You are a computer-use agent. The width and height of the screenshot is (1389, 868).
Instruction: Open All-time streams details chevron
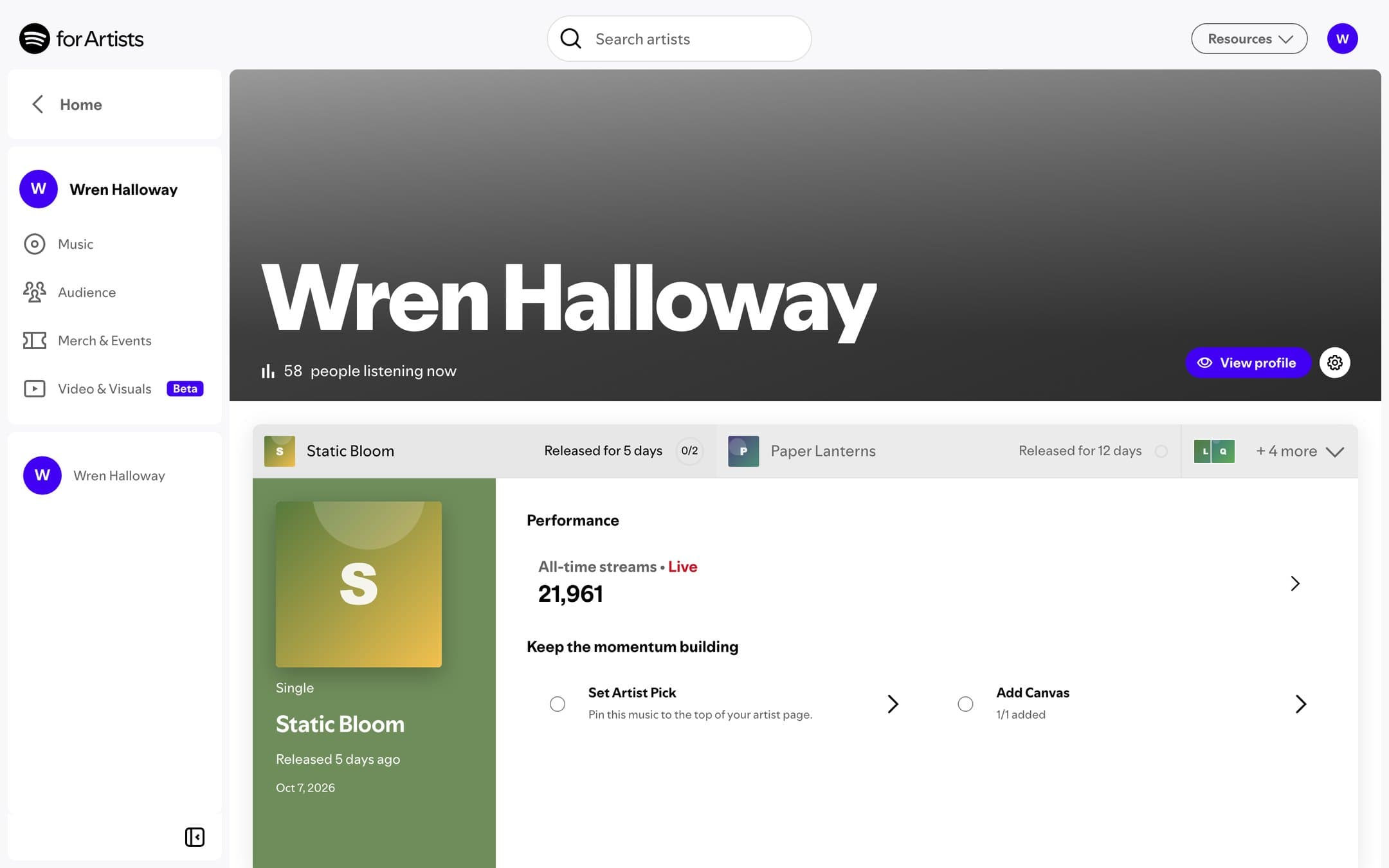[1295, 583]
